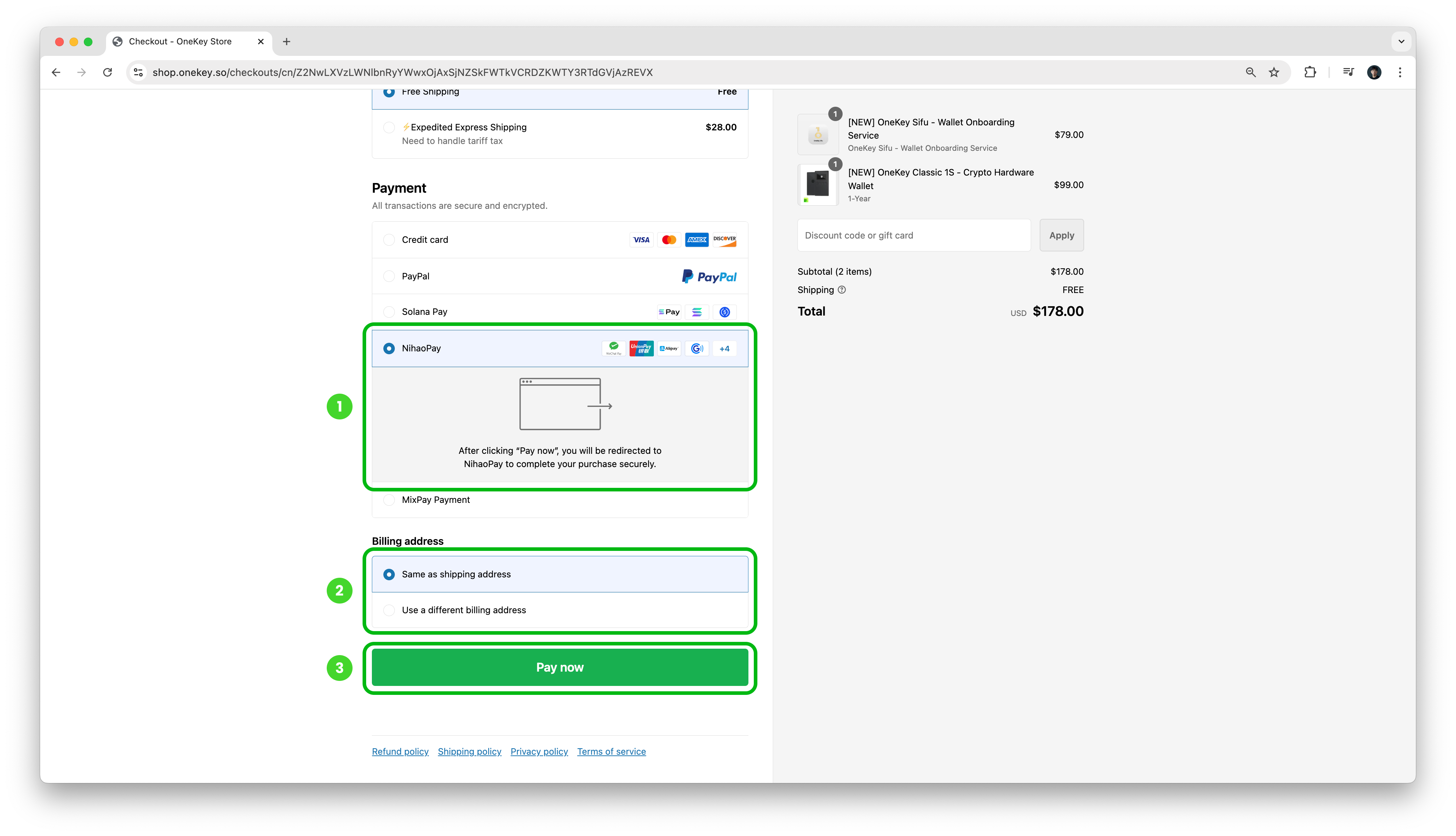Click the Discount code or gift card field
The width and height of the screenshot is (1456, 836).
tap(914, 235)
